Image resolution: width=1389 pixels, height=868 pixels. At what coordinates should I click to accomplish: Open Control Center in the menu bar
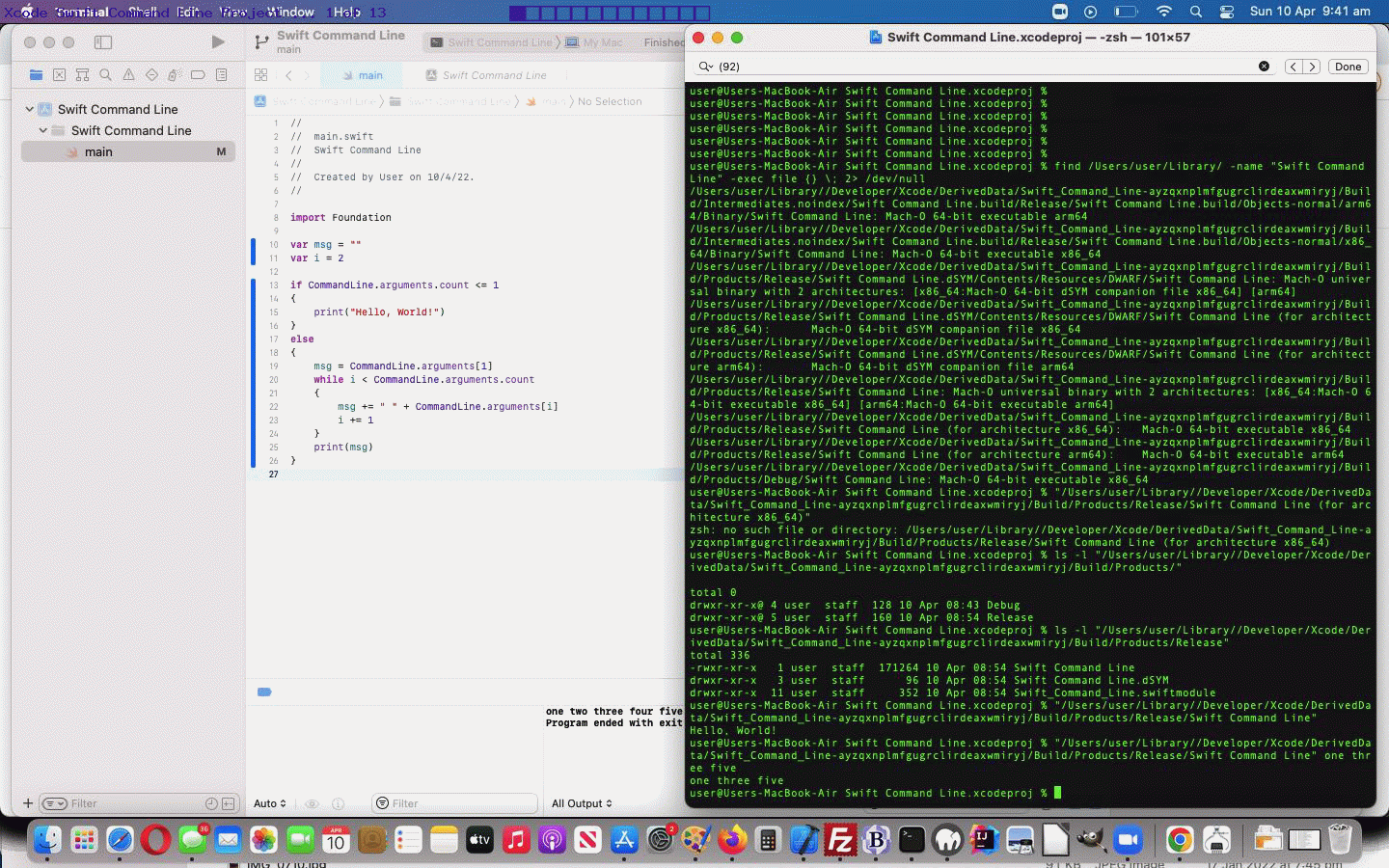tap(1227, 12)
